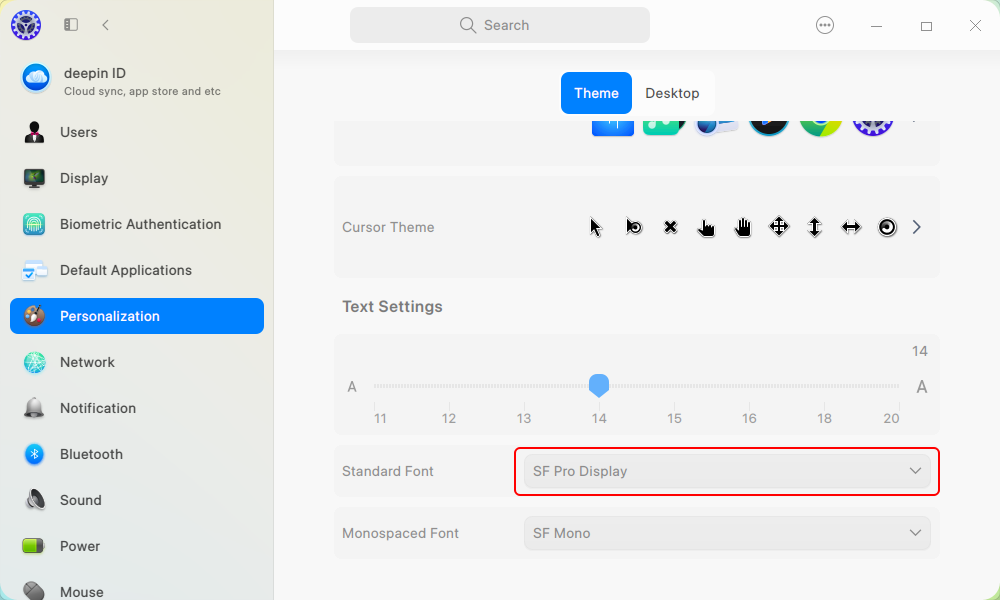Select the open hand cursor preview
1000x600 pixels.
tap(742, 228)
